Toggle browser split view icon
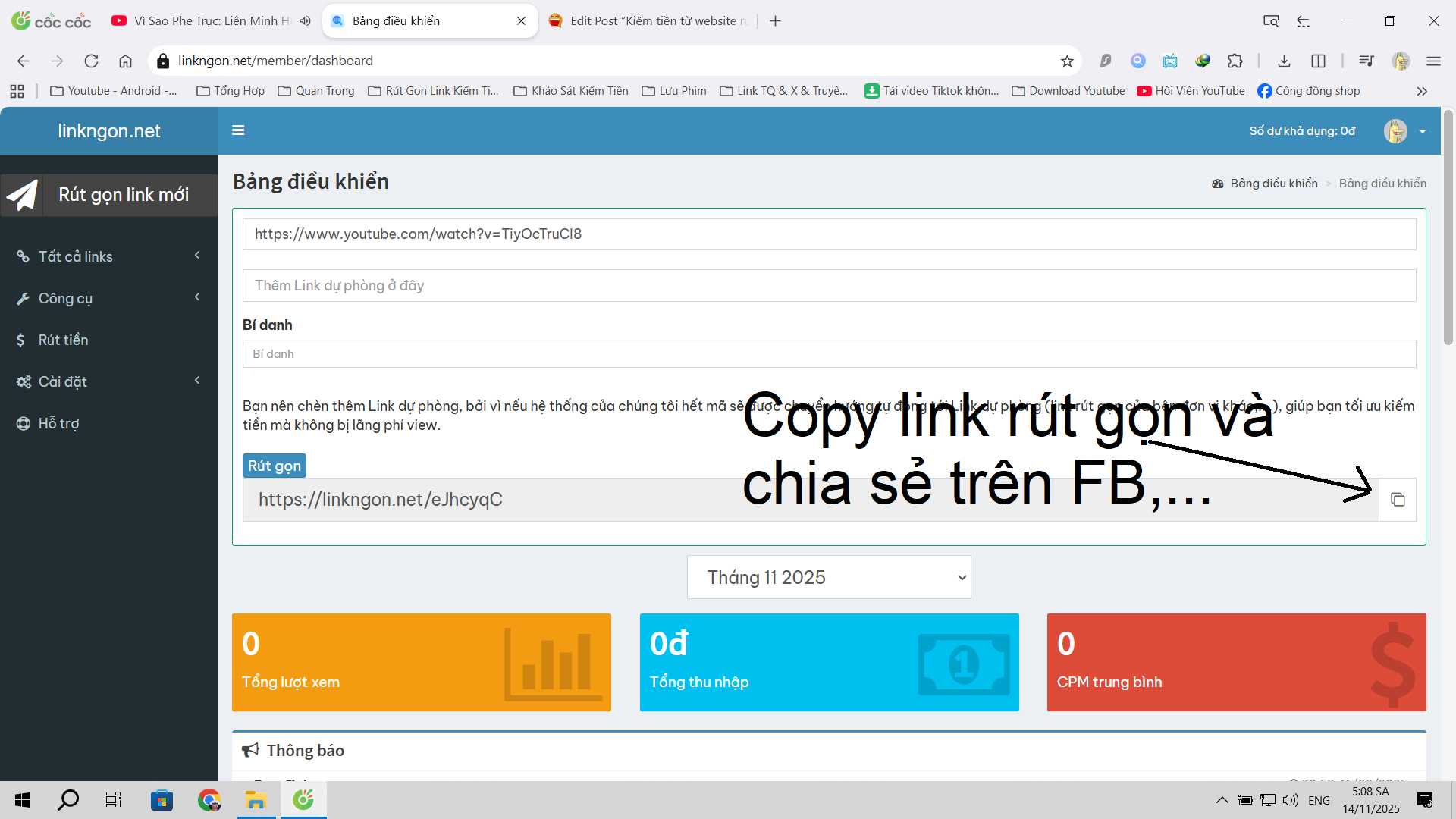Screen dimensions: 1456x819 pos(1318,61)
